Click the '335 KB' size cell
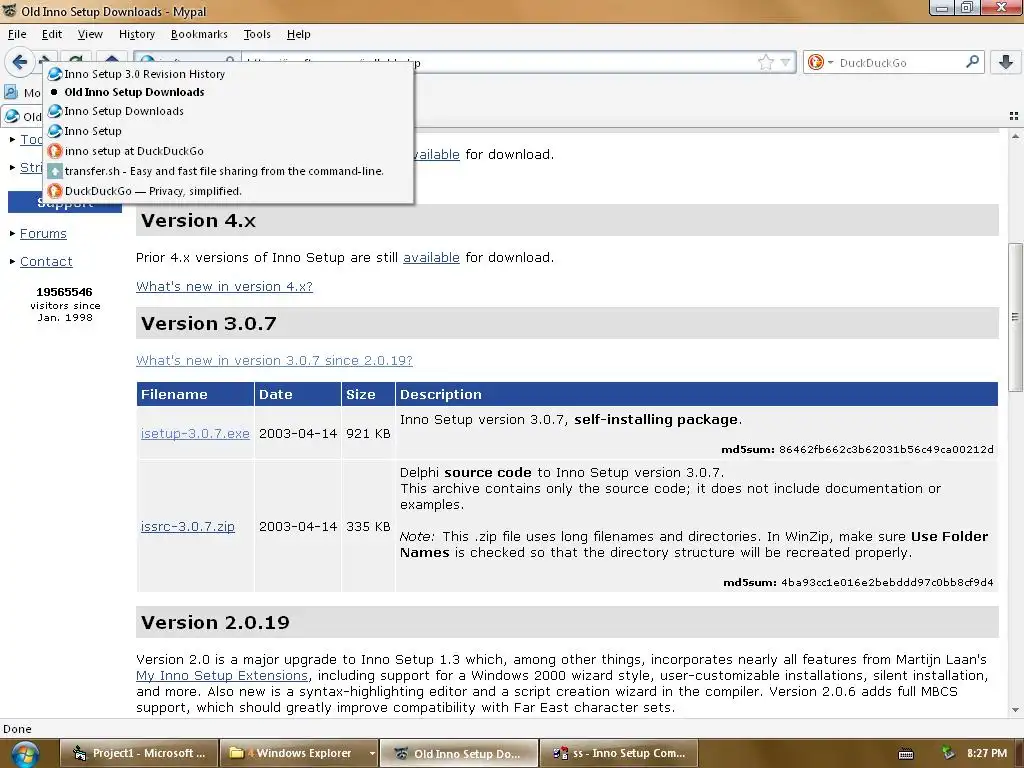Viewport: 1024px width, 768px height. [368, 526]
